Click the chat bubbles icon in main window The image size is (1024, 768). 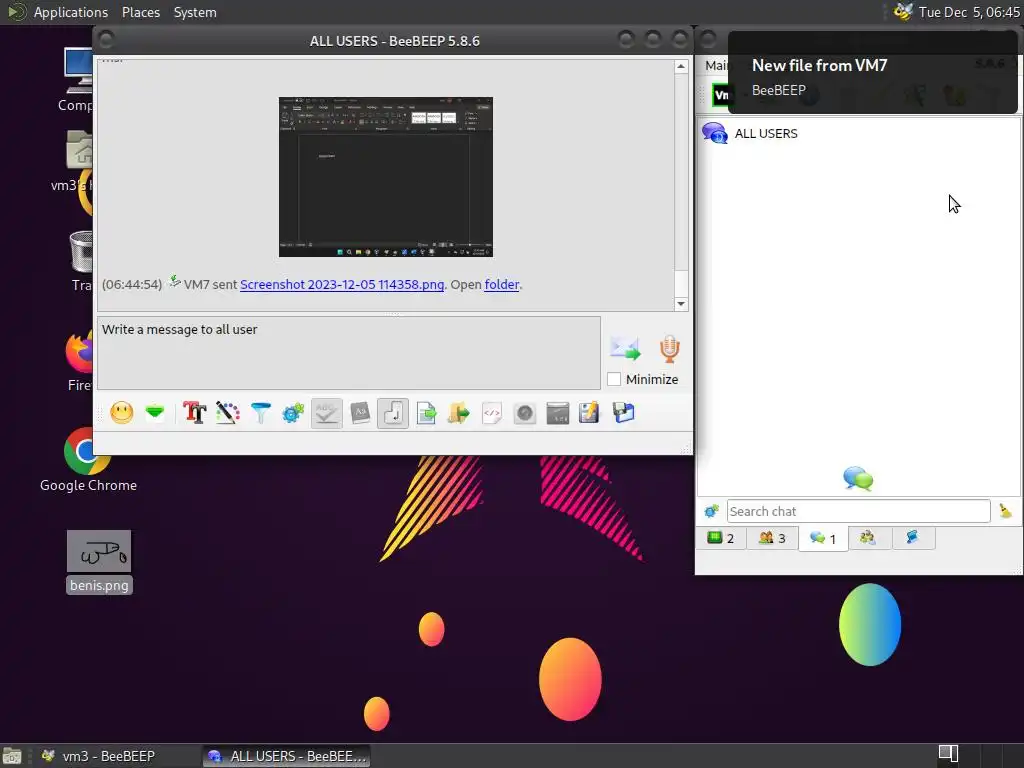(858, 479)
